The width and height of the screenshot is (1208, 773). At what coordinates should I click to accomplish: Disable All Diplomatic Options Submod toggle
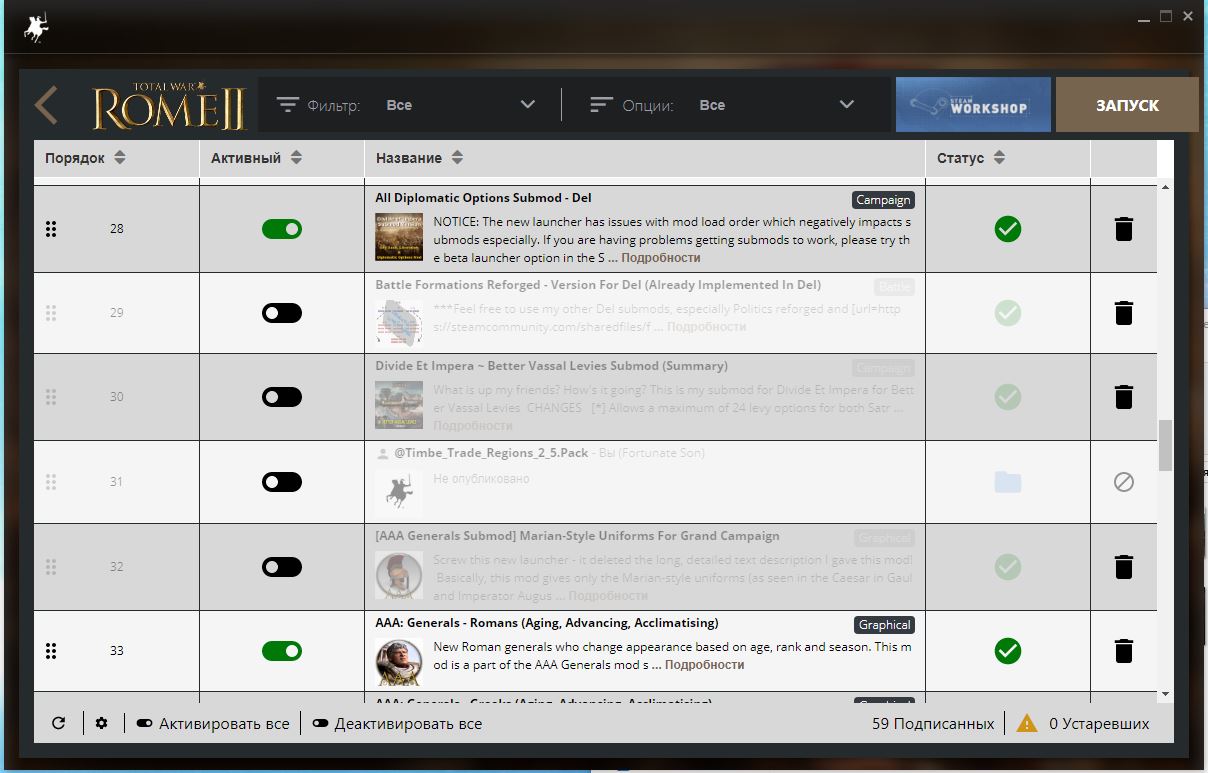click(282, 229)
